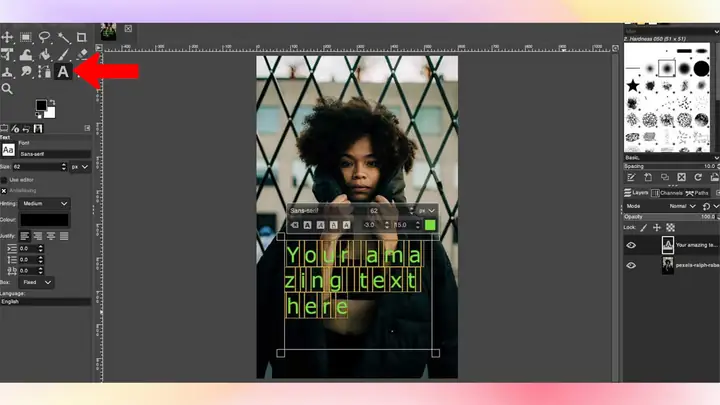Pick the Eraser tool
The height and width of the screenshot is (405, 720).
coord(82,54)
